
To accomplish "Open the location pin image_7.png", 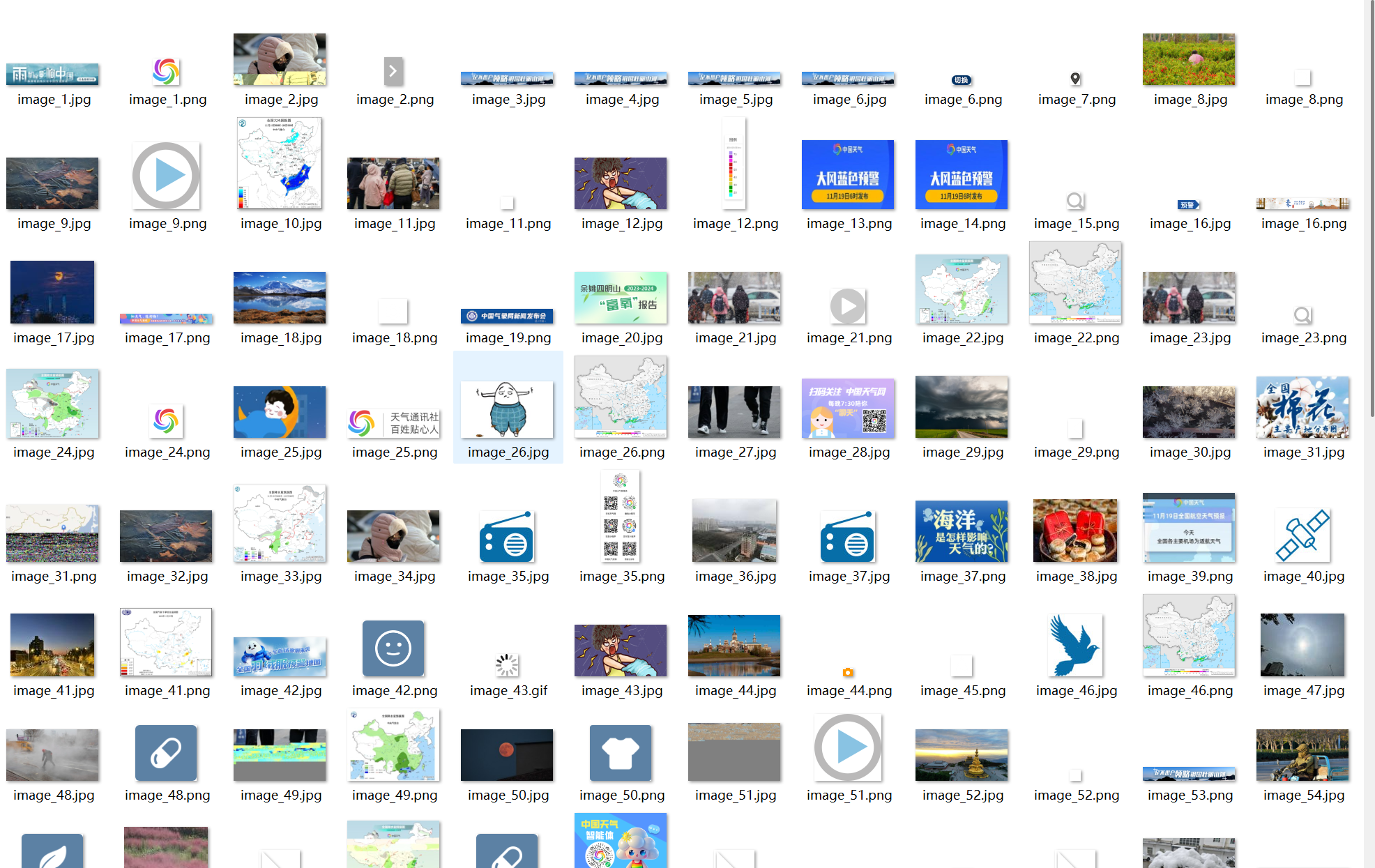I will coord(1075,79).
